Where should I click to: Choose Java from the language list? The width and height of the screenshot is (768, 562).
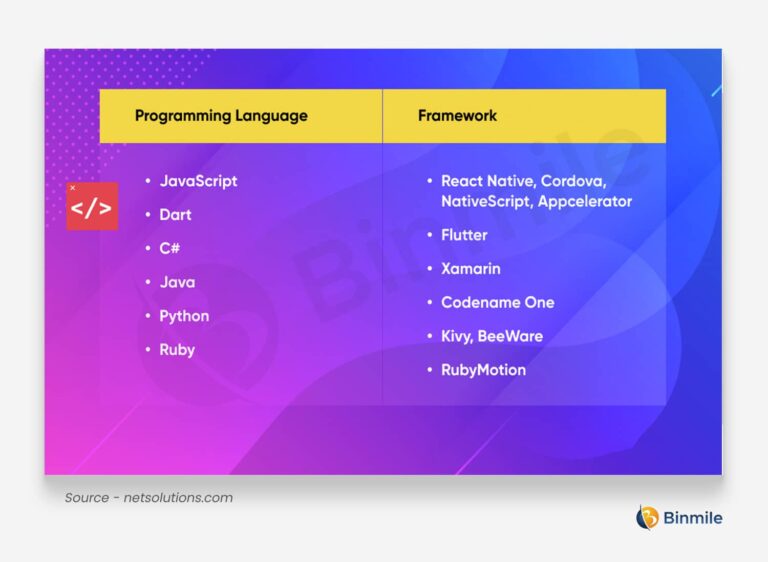(x=177, y=282)
